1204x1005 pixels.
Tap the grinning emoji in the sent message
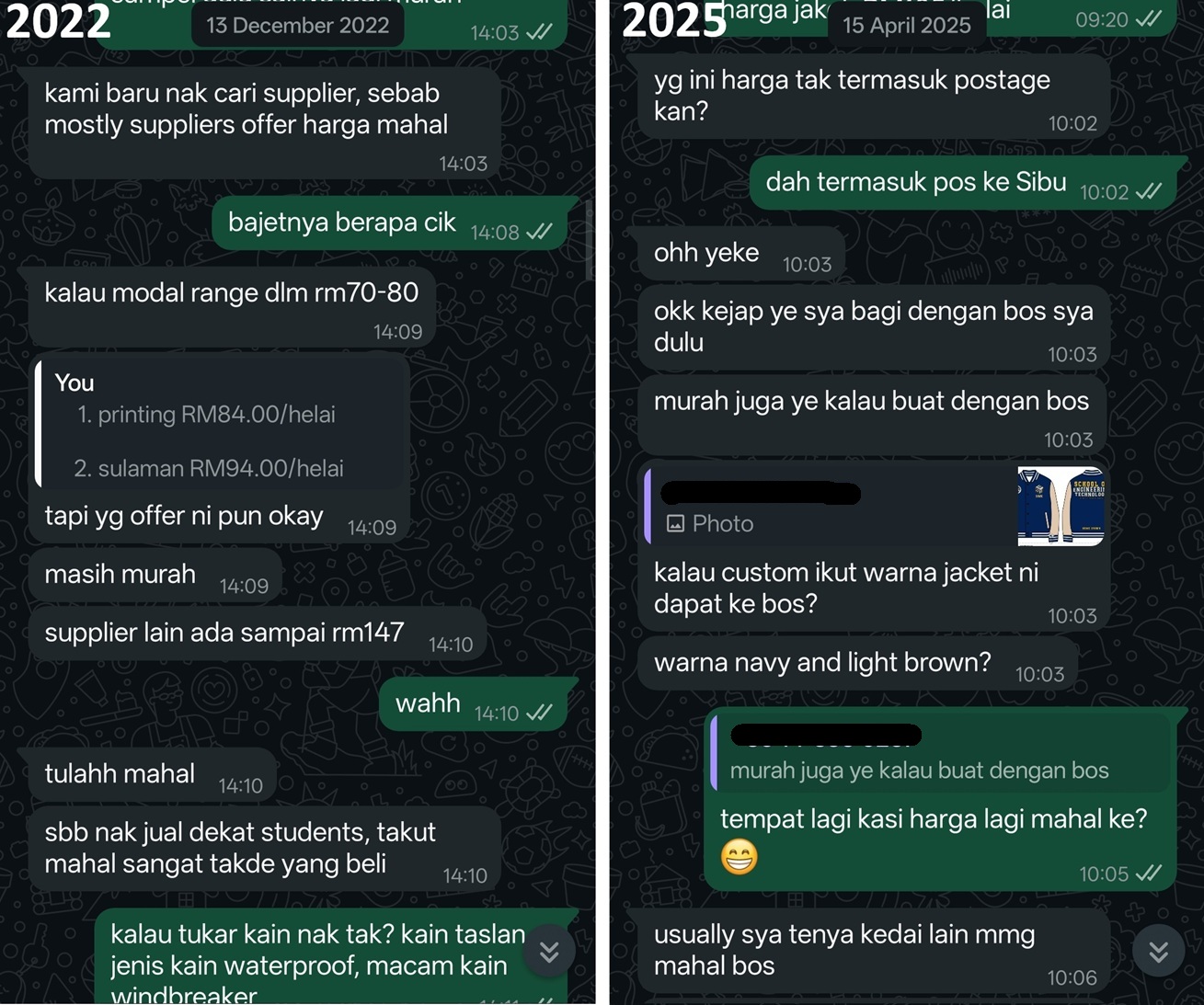coord(740,857)
